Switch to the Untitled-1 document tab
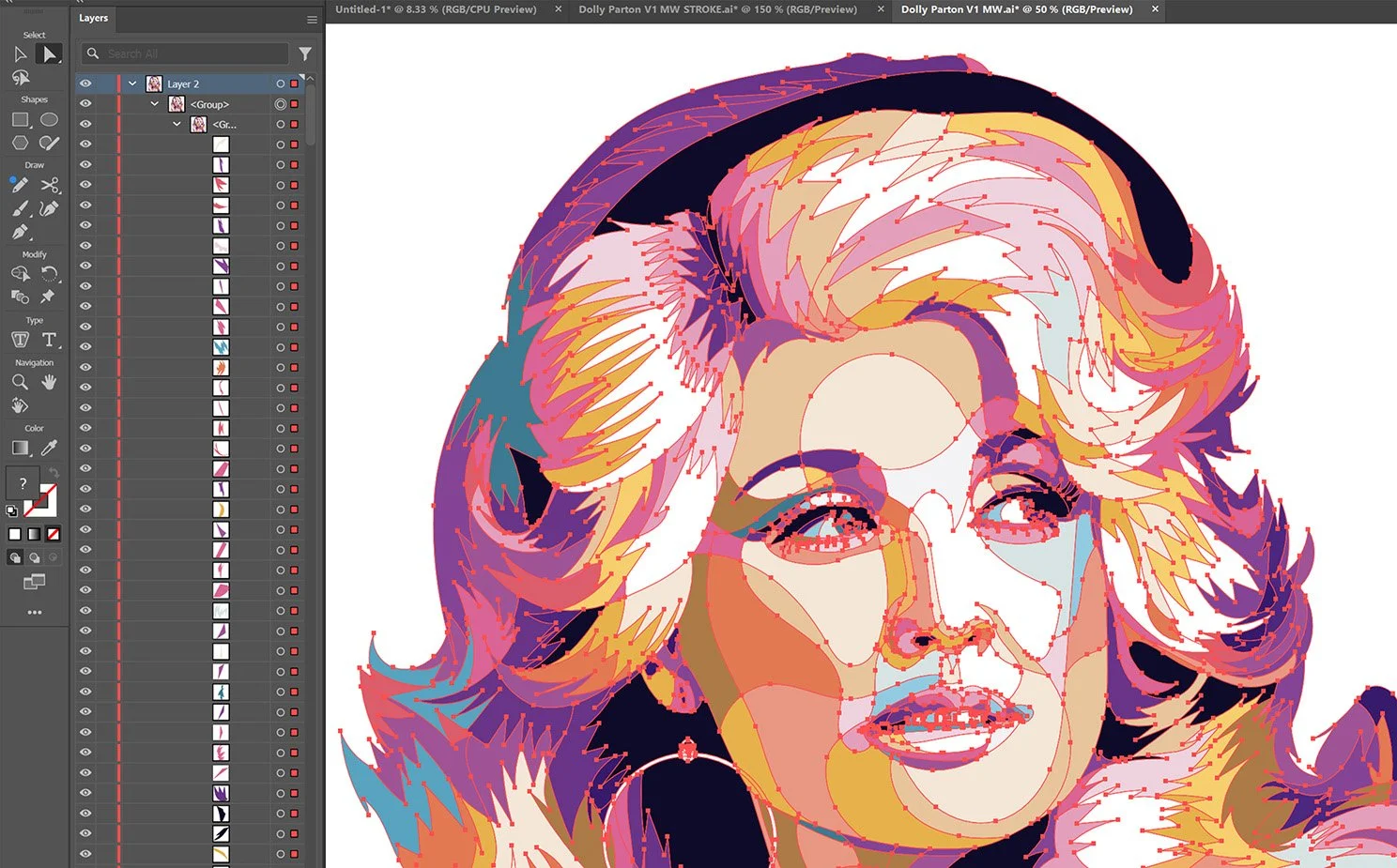Viewport: 1397px width, 868px height. (436, 9)
